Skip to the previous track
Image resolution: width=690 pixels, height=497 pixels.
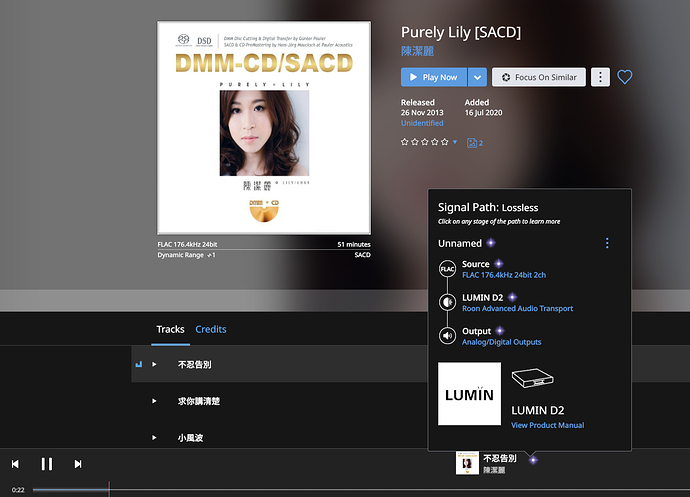[15, 464]
